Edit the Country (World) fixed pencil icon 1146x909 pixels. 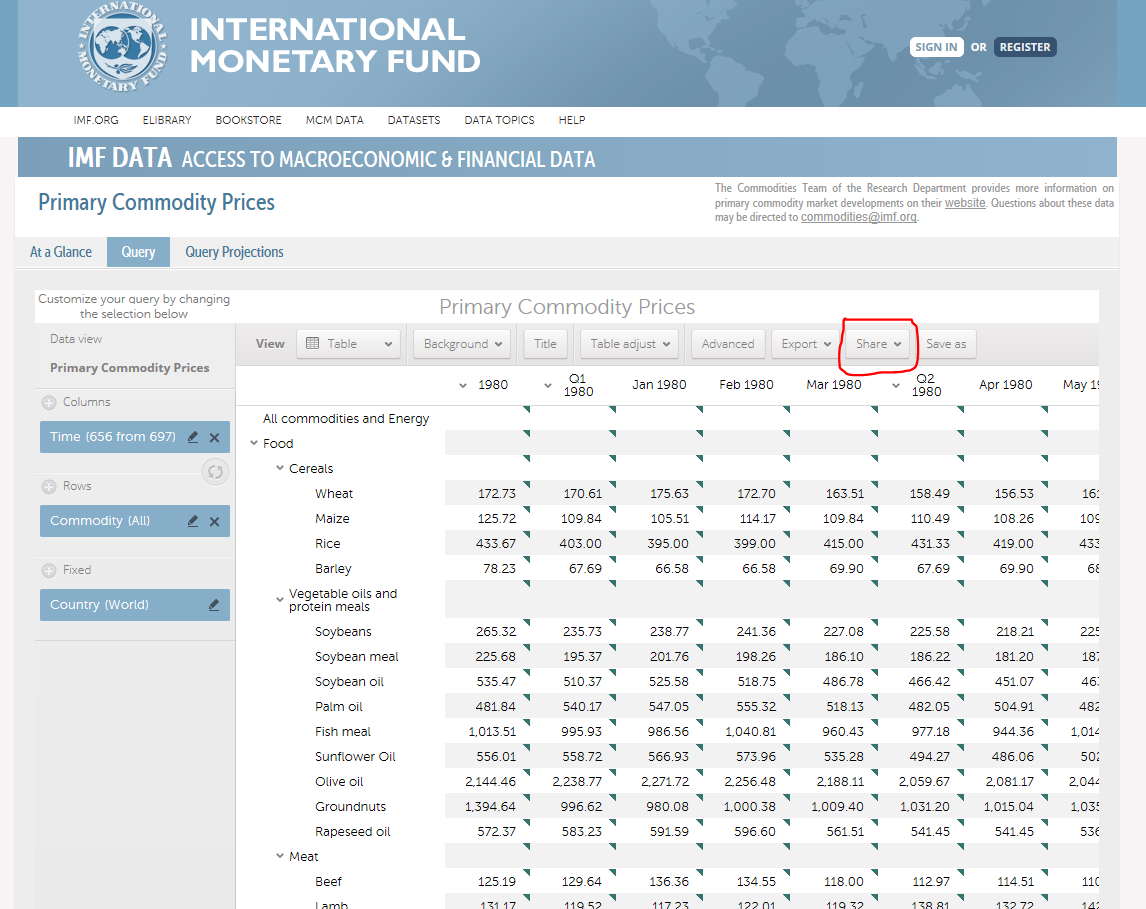coord(214,605)
